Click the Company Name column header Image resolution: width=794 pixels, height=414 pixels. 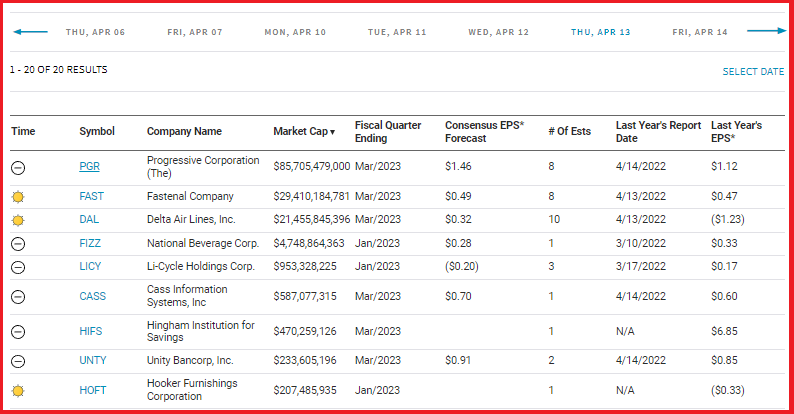pos(184,132)
